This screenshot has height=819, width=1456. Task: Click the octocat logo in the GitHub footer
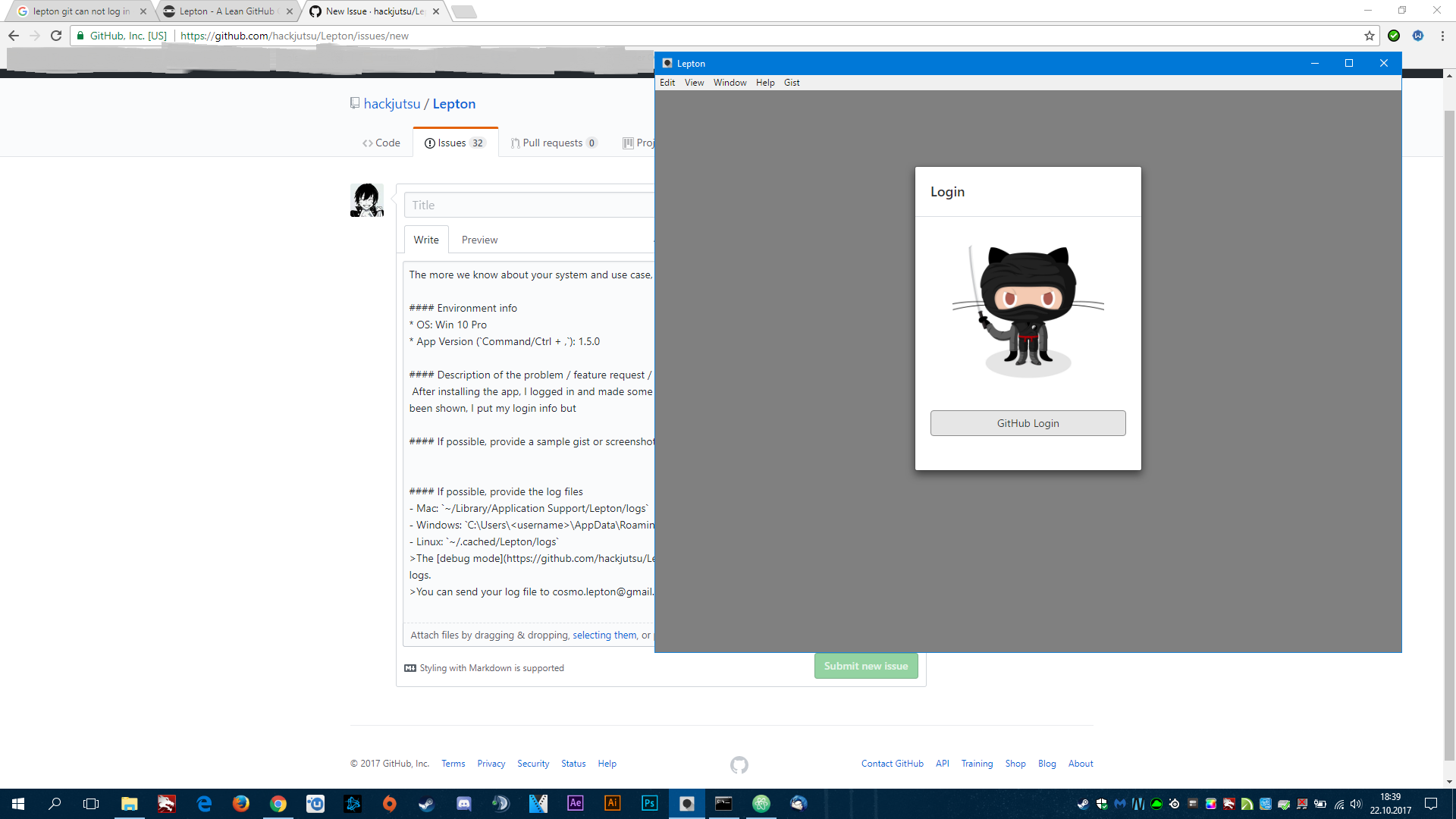tap(739, 765)
